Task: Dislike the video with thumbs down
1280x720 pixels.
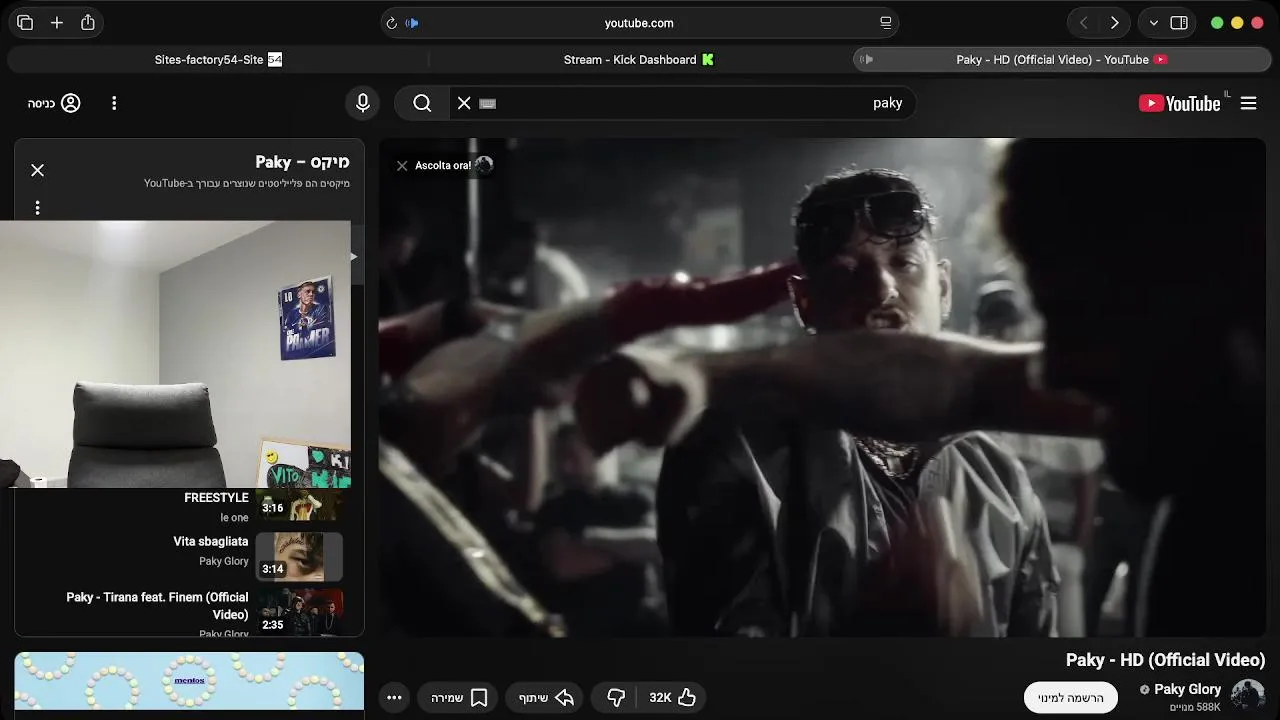Action: [616, 697]
